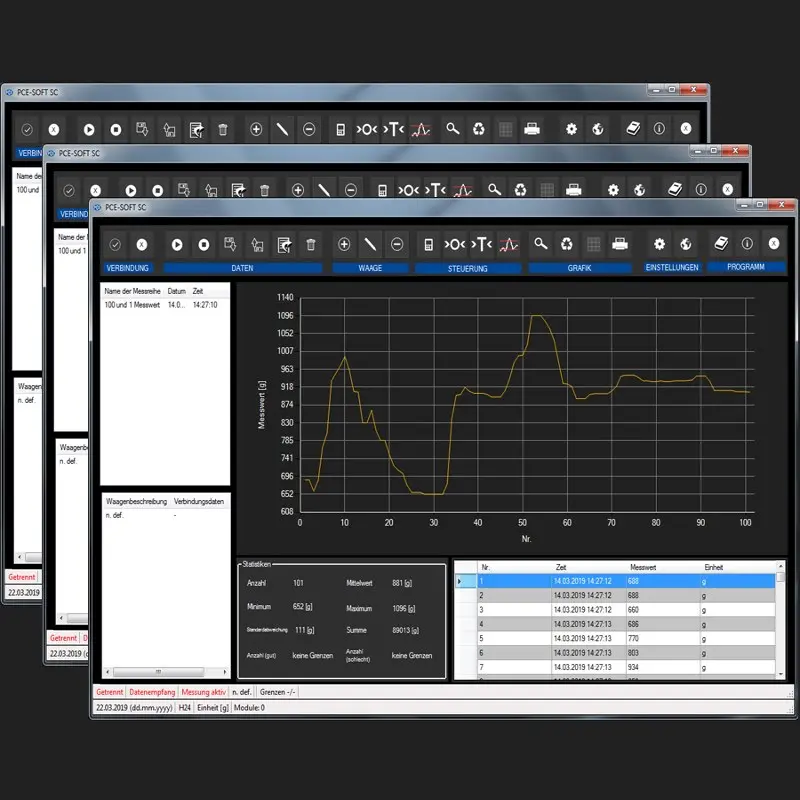Click the Messwert column header in the data table
Viewport: 800px width, 800px height.
pyautogui.click(x=643, y=567)
